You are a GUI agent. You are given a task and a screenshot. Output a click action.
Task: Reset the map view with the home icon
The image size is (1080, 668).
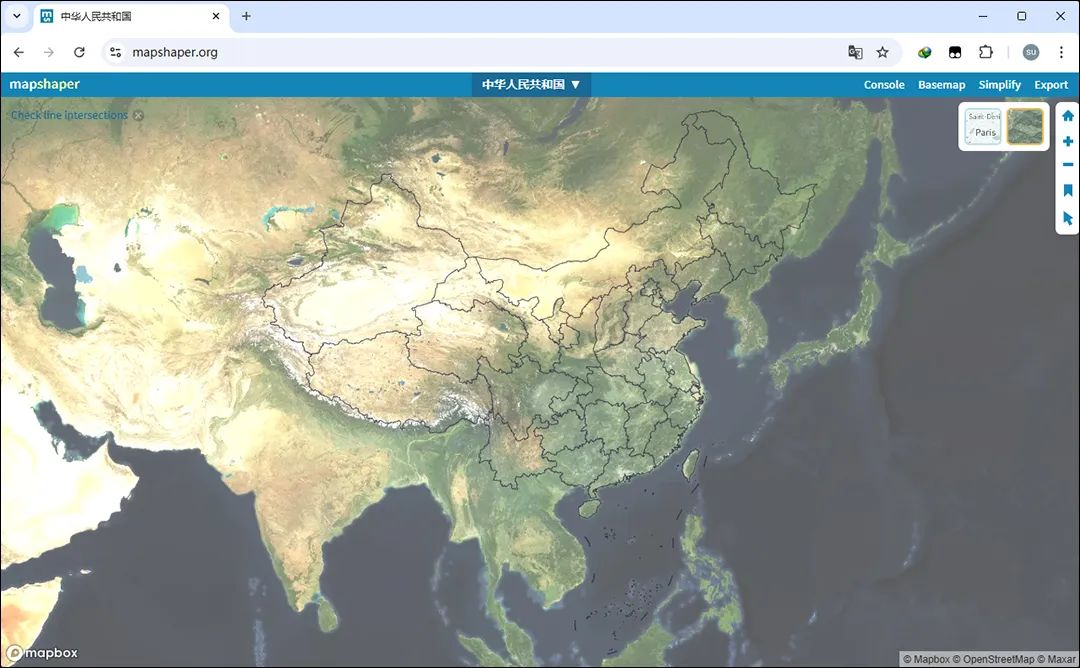[1067, 115]
